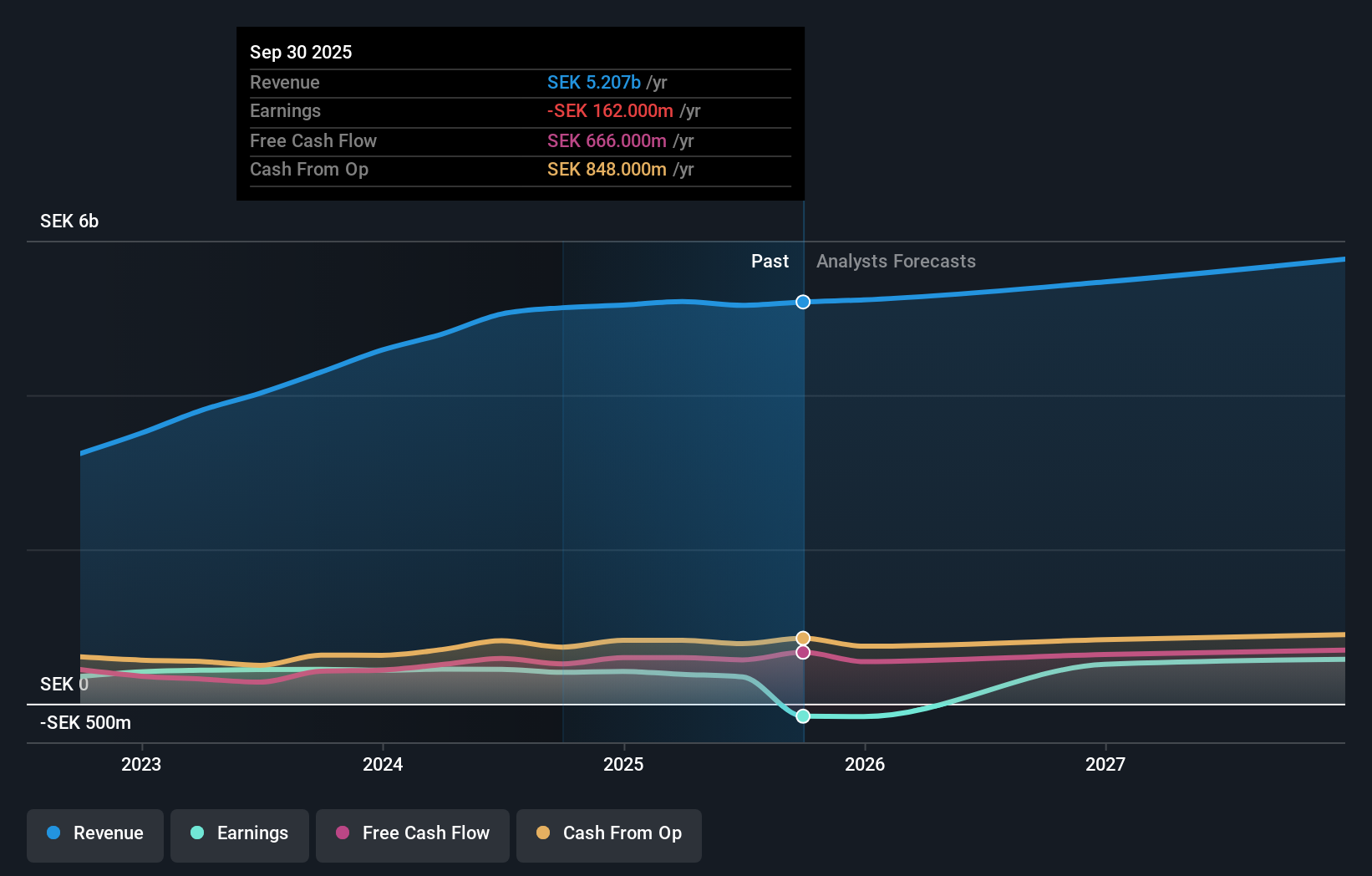The image size is (1372, 876).
Task: Click the blue Revenue legend dot
Action: 53,833
